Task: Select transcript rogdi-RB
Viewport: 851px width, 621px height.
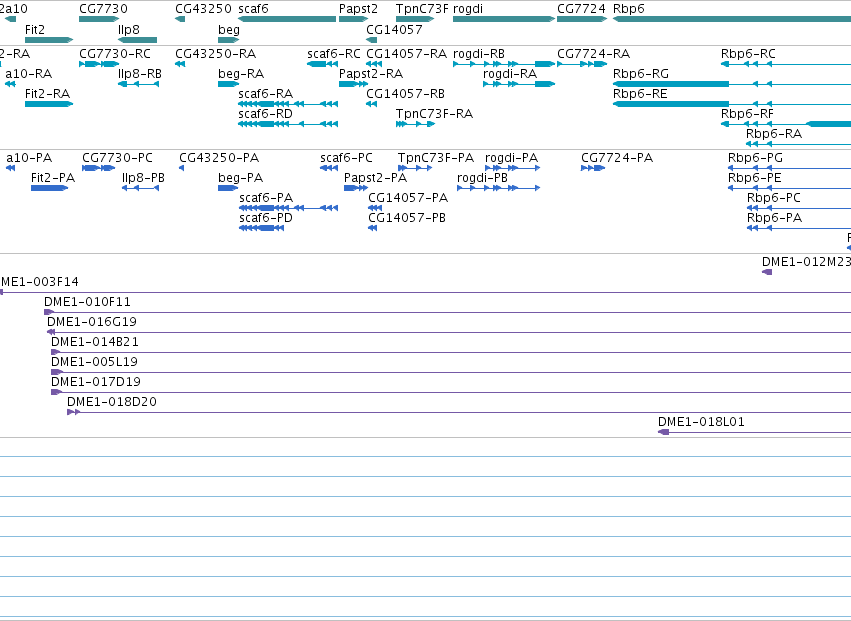Action: (504, 64)
